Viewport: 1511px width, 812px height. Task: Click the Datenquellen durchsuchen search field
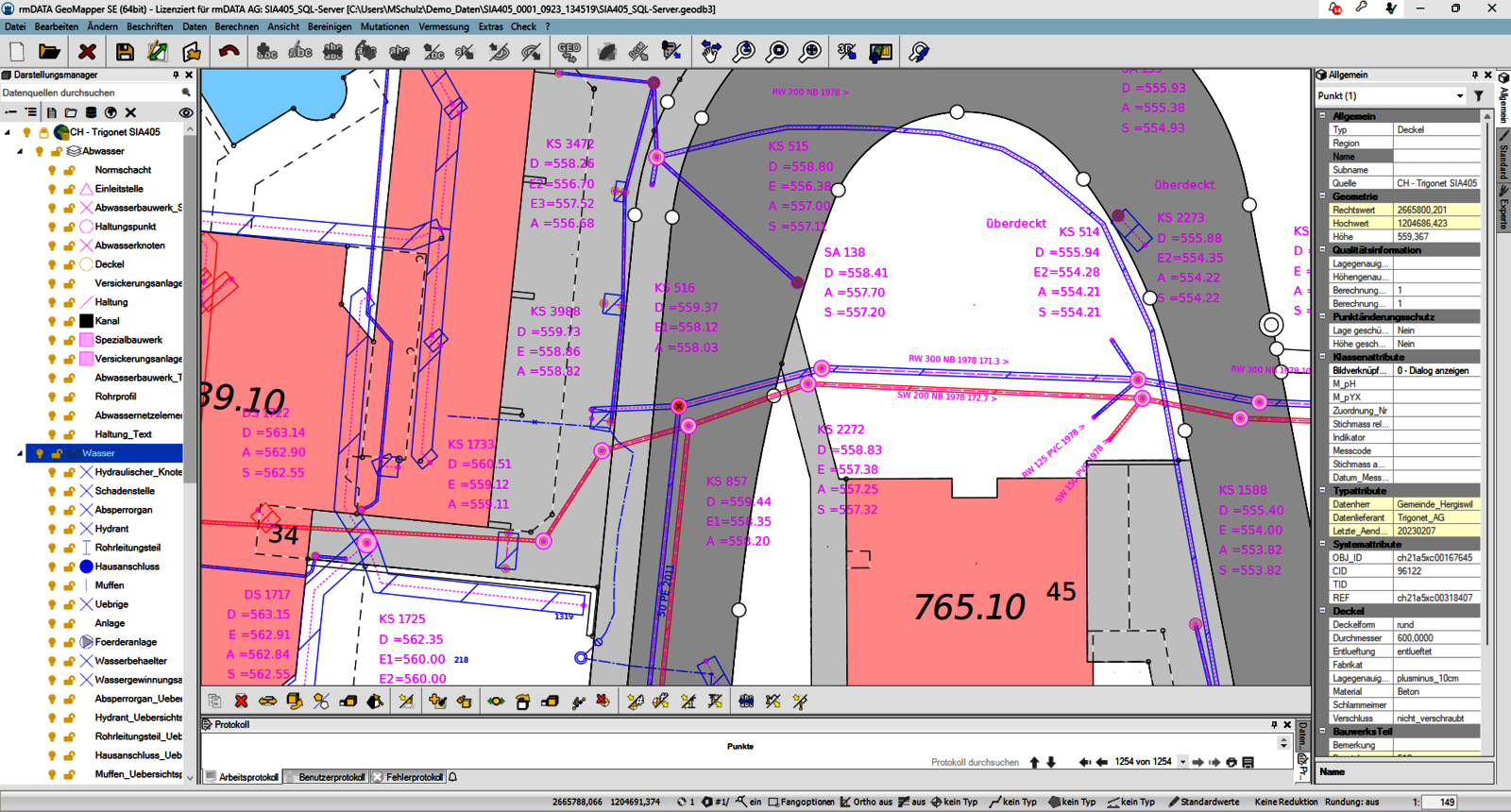click(x=90, y=93)
